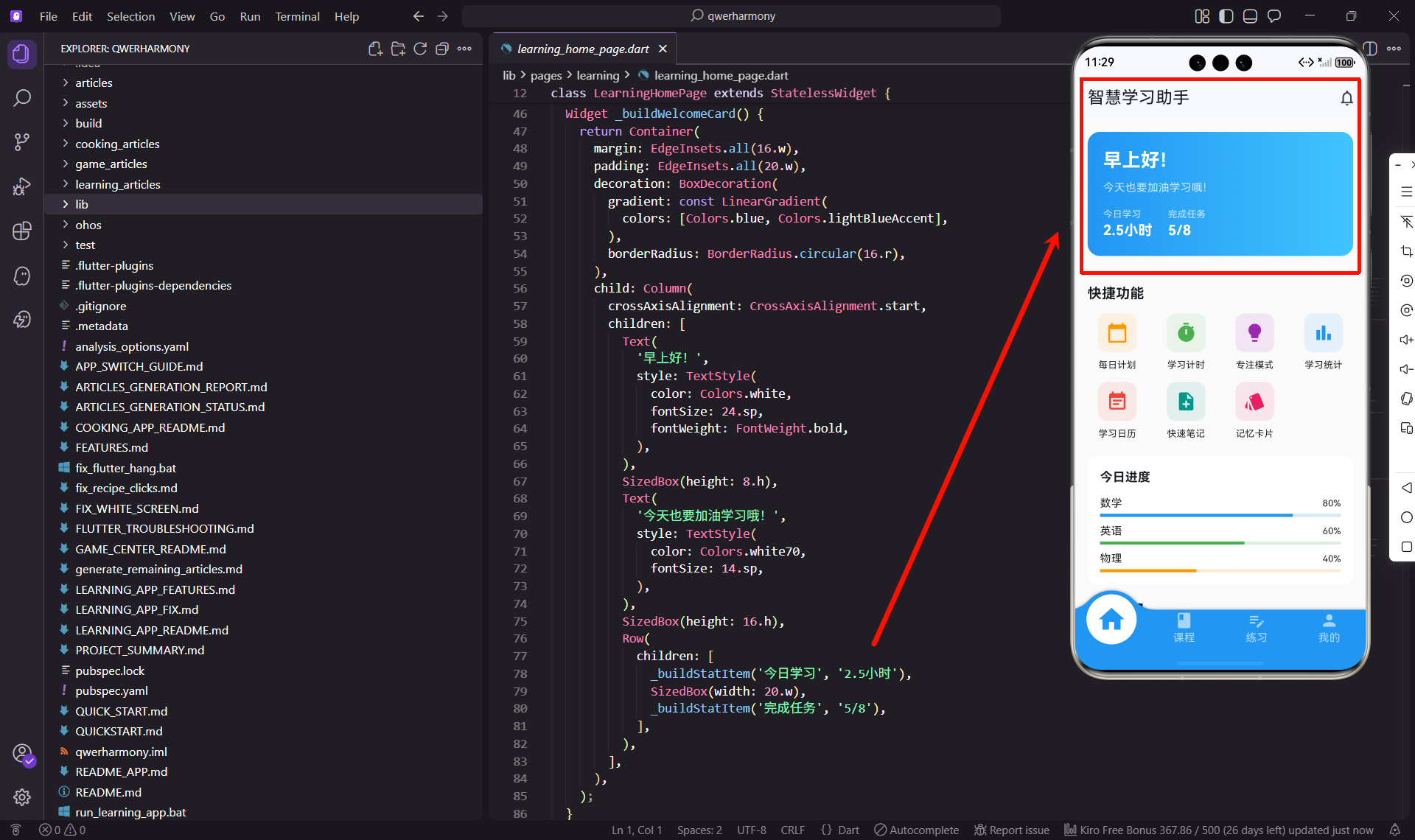Open Source Control view
The height and width of the screenshot is (840, 1415).
[22, 142]
